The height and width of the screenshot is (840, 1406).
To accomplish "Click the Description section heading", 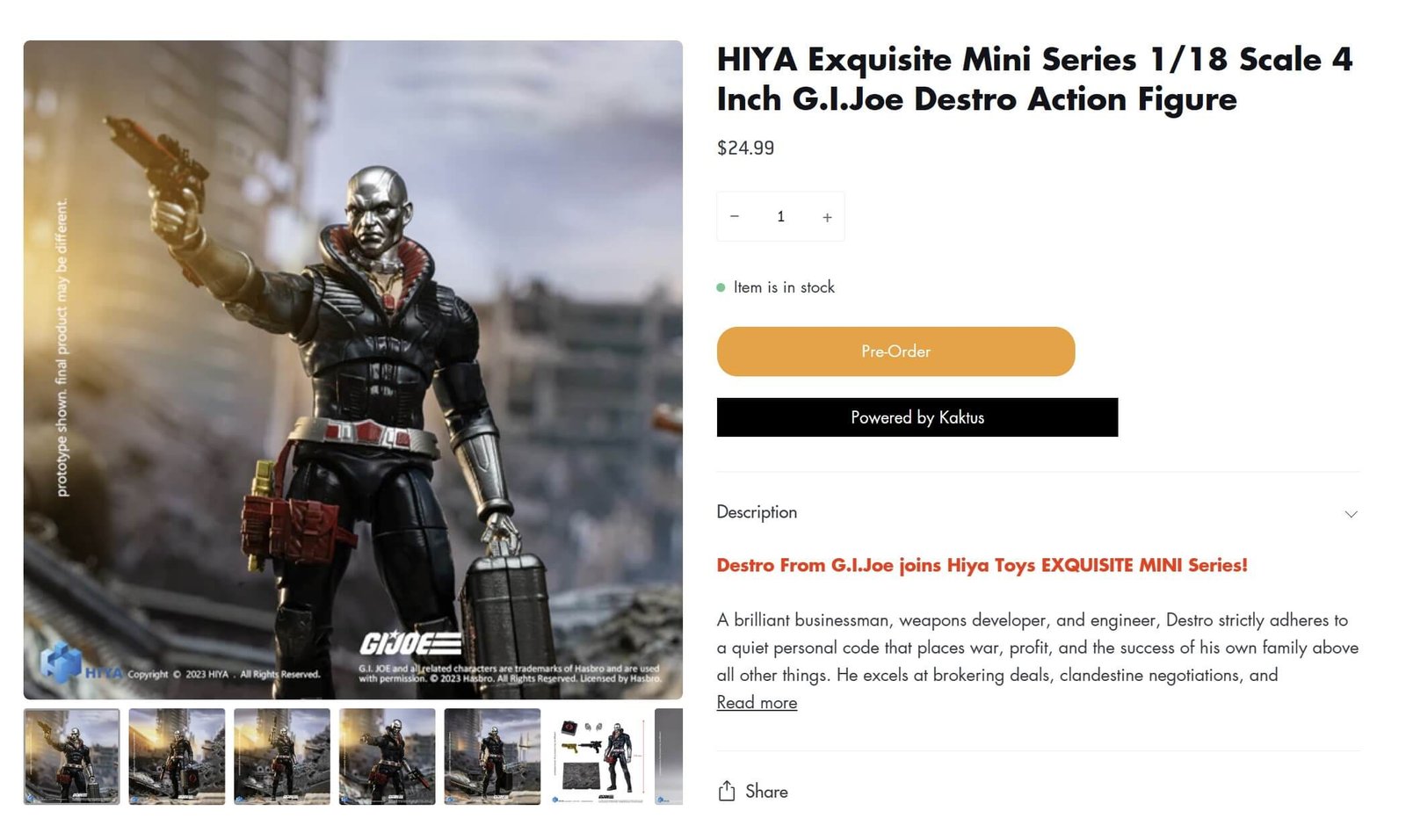I will [x=757, y=512].
